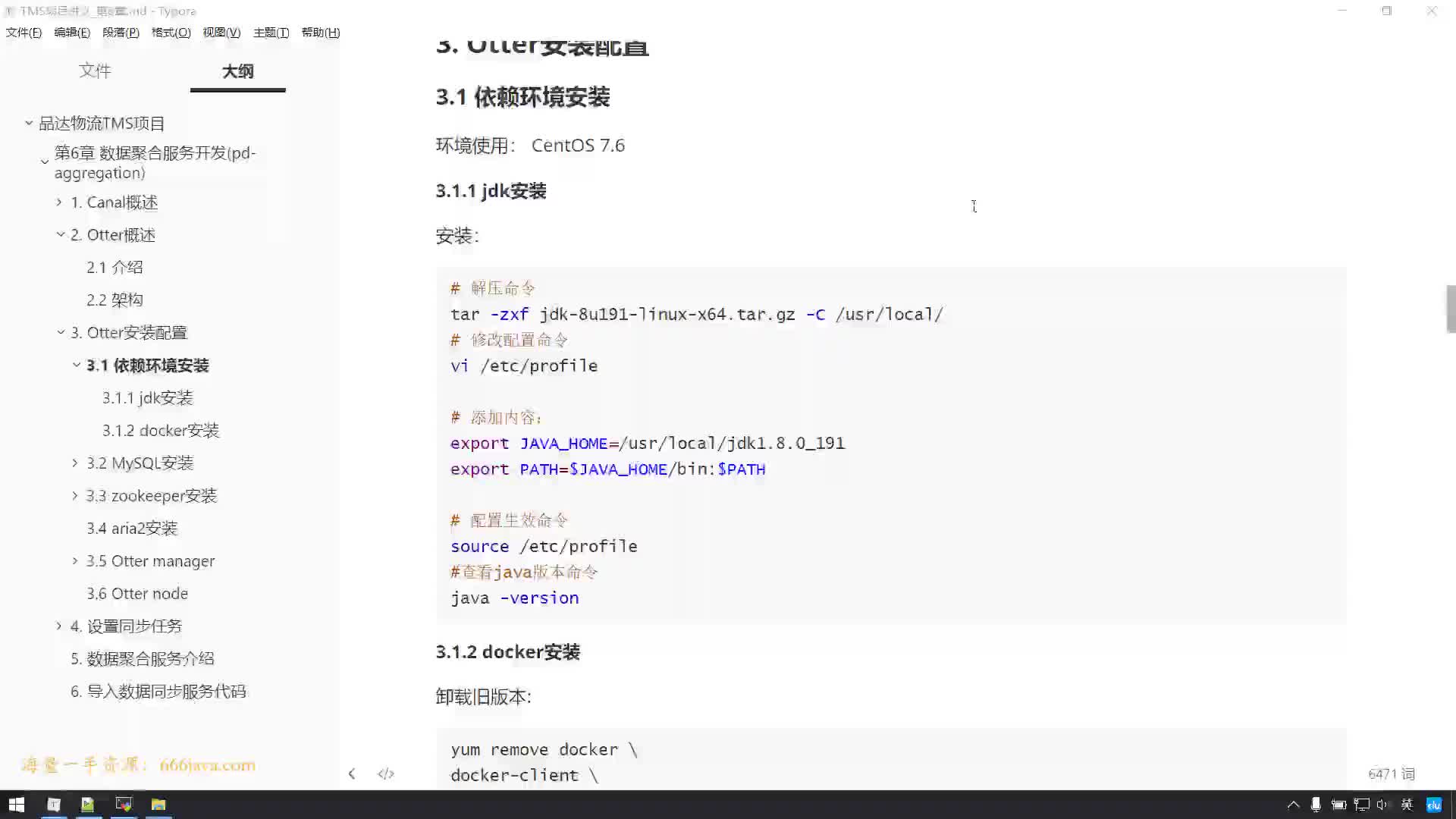This screenshot has height=819, width=1456.
Task: Place cursor in 'CentOS 7.6' text
Action: [x=578, y=145]
